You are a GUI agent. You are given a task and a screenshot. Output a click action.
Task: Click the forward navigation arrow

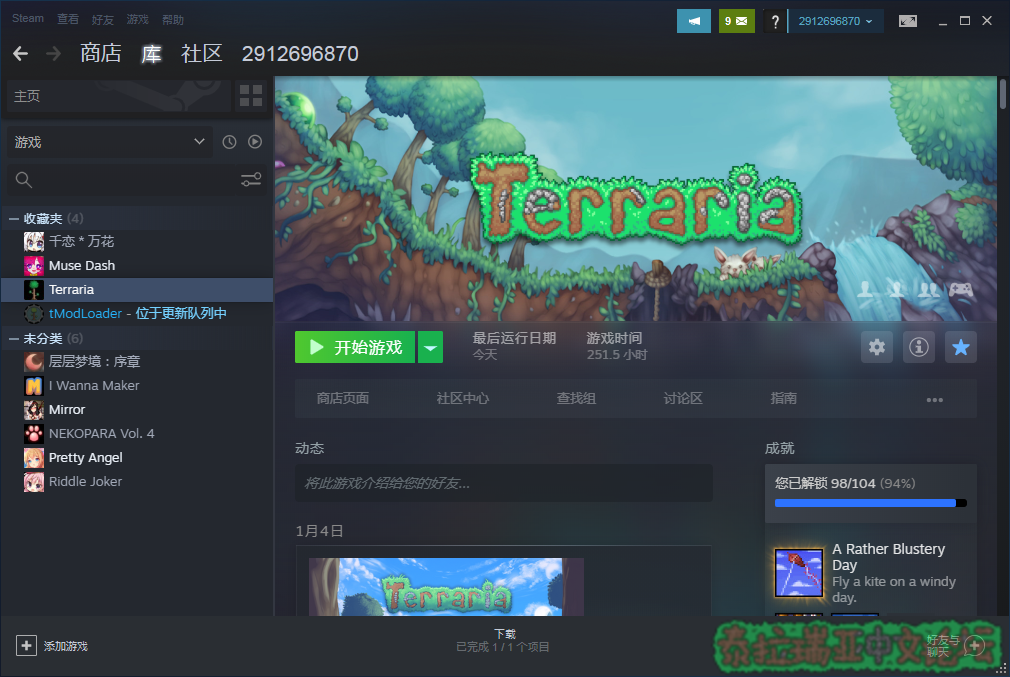(x=53, y=53)
